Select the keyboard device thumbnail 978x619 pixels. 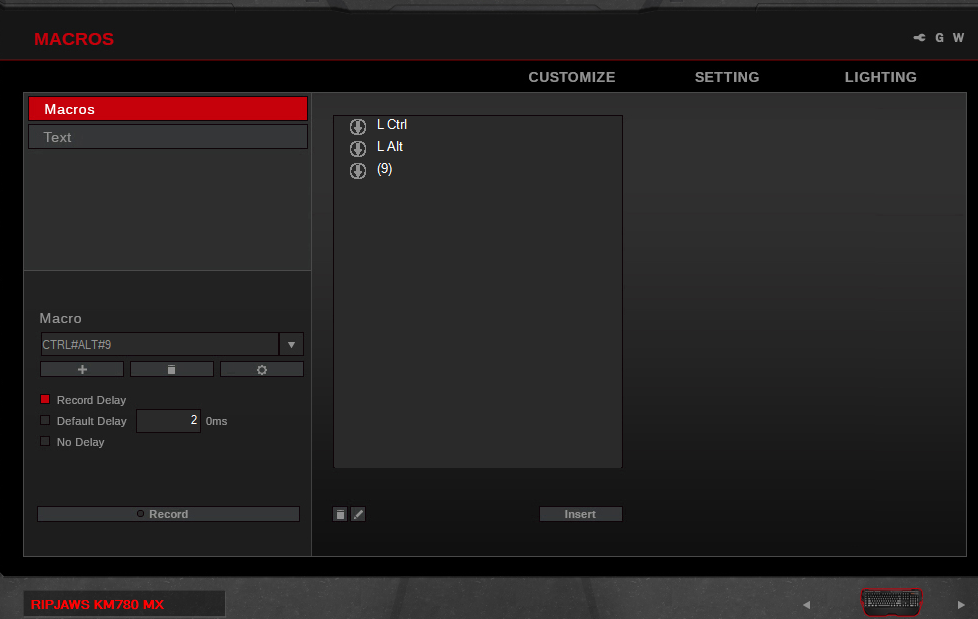pos(891,602)
